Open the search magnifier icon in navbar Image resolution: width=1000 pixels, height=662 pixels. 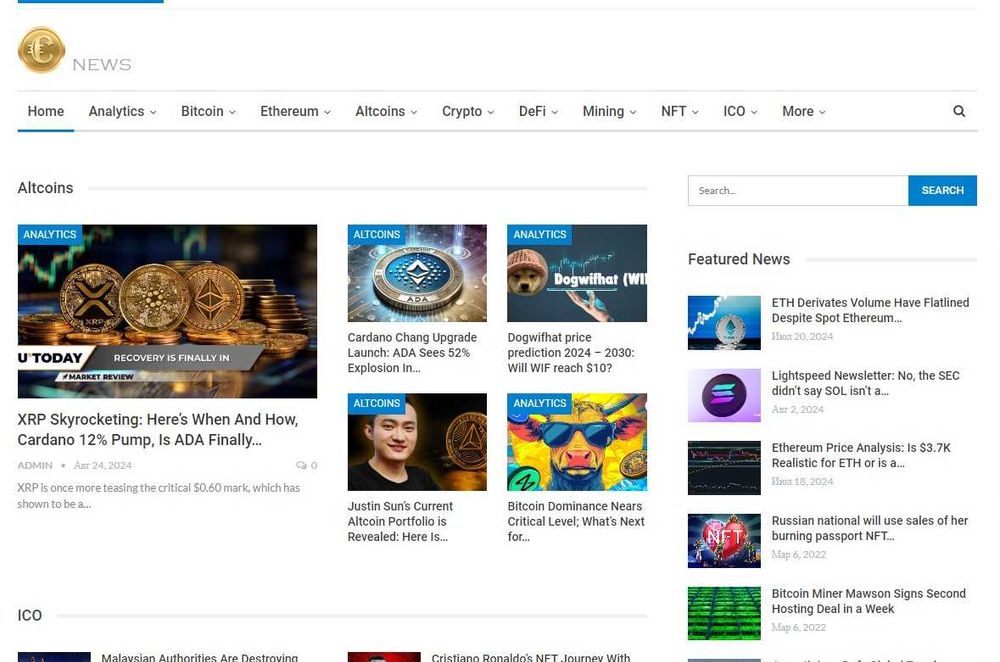point(959,111)
